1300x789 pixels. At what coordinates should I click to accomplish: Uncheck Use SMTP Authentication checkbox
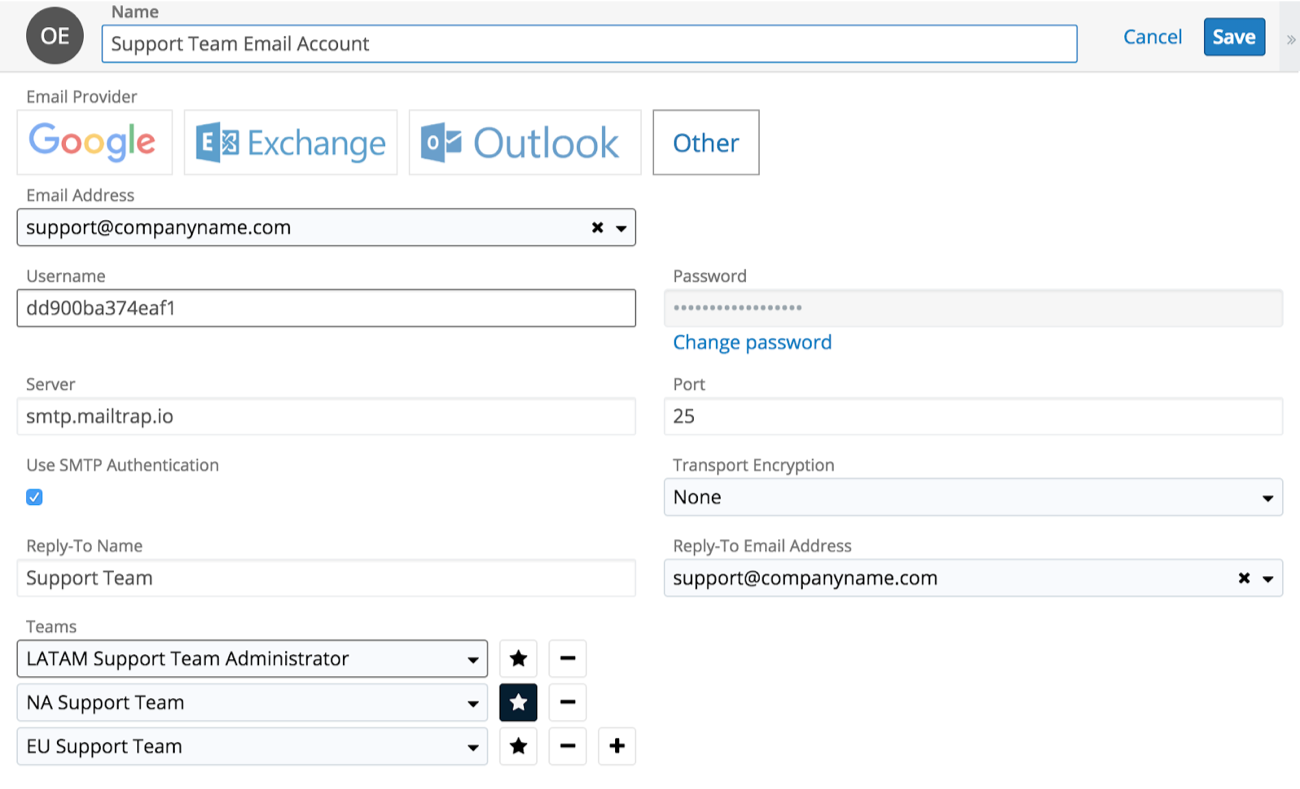[34, 497]
